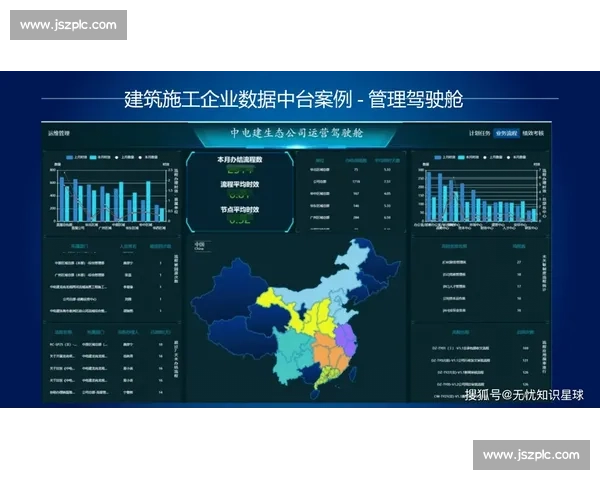Toggle dark-blue bar legend in right chart
Viewport: 600px width, 480px height.
pyautogui.click(x=445, y=157)
